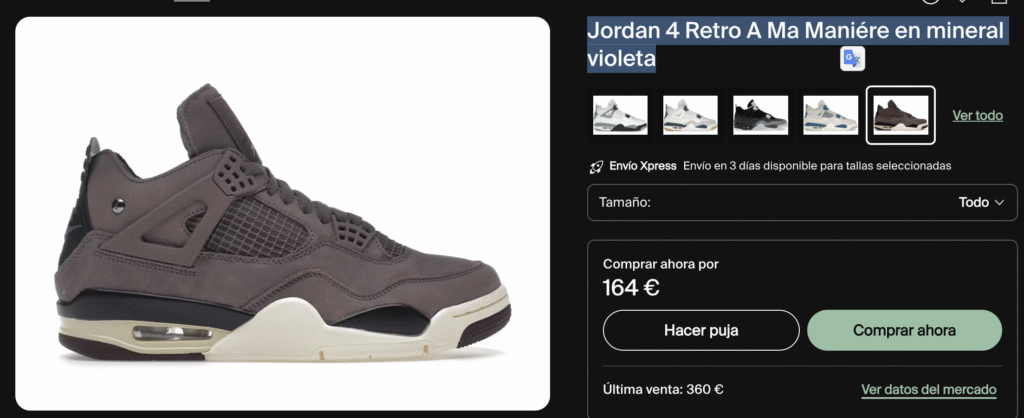Click the highlighted Jordan 4 Retro title
Image resolution: width=1024 pixels, height=418 pixels.
point(795,44)
